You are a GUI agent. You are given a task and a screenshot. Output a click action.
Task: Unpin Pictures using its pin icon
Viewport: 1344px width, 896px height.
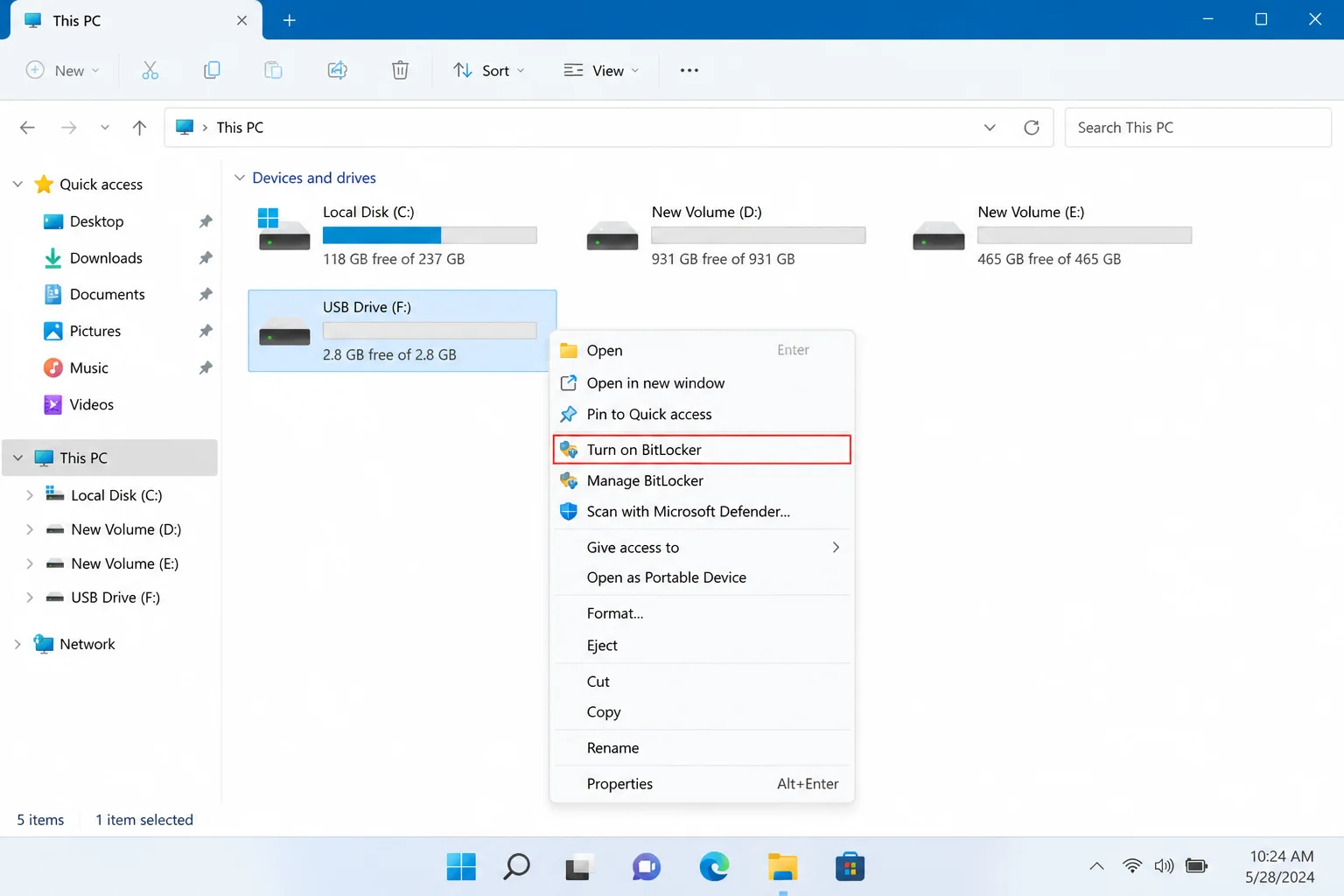click(206, 332)
